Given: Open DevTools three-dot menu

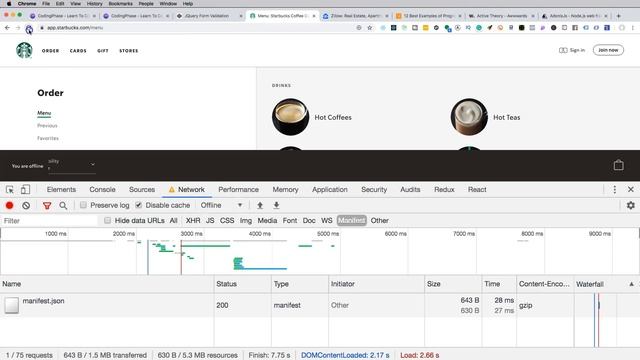Looking at the screenshot, I should point(615,189).
